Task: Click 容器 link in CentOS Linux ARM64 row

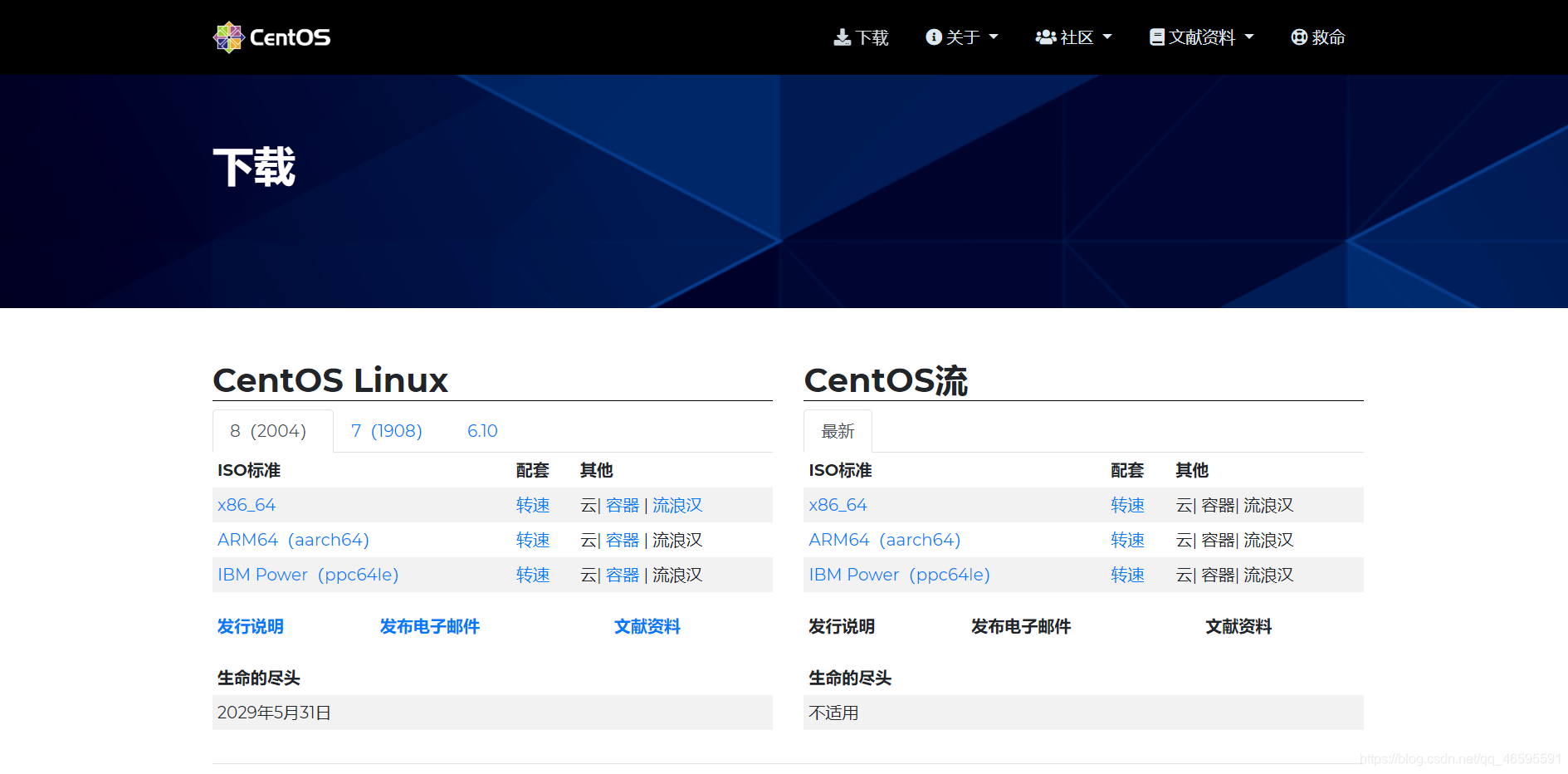Action: coord(623,540)
